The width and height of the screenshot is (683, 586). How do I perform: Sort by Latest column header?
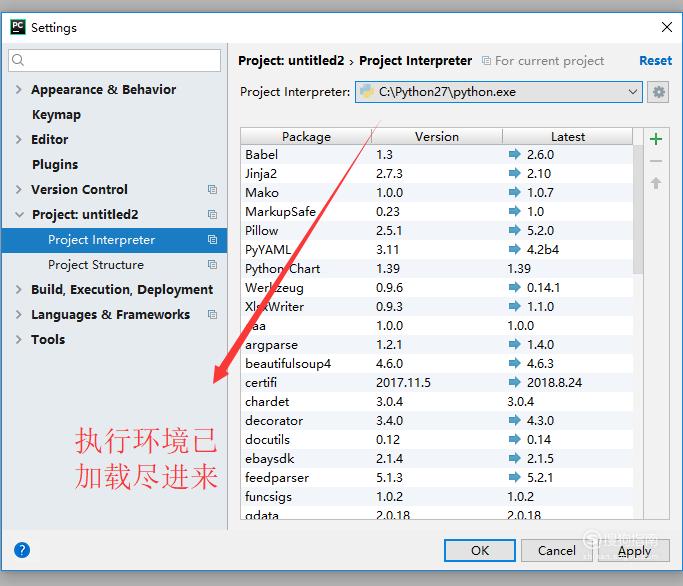pyautogui.click(x=568, y=136)
